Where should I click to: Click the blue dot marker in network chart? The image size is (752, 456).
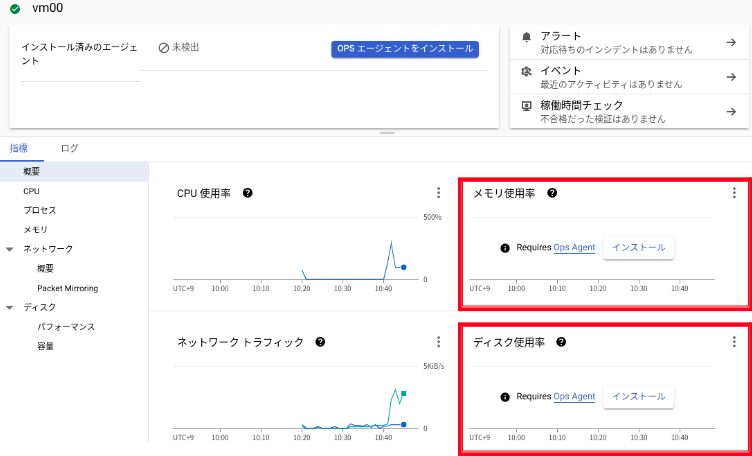tap(404, 424)
